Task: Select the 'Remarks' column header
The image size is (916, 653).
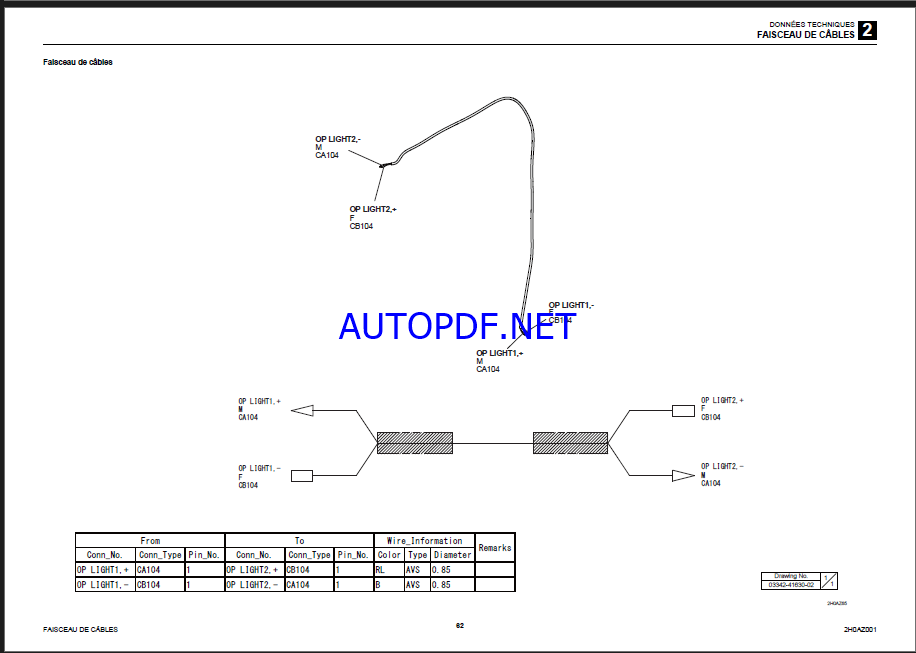Action: pos(494,547)
